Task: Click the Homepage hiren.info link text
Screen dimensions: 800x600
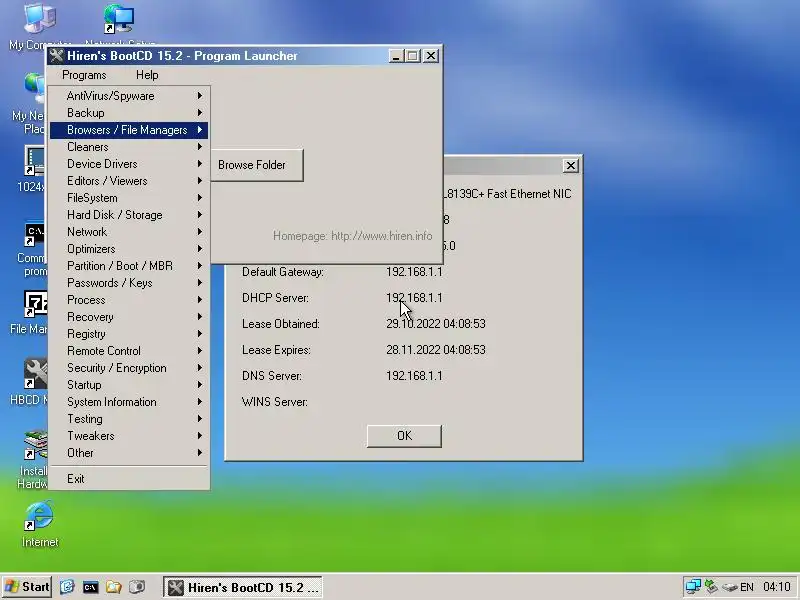Action: [x=353, y=236]
